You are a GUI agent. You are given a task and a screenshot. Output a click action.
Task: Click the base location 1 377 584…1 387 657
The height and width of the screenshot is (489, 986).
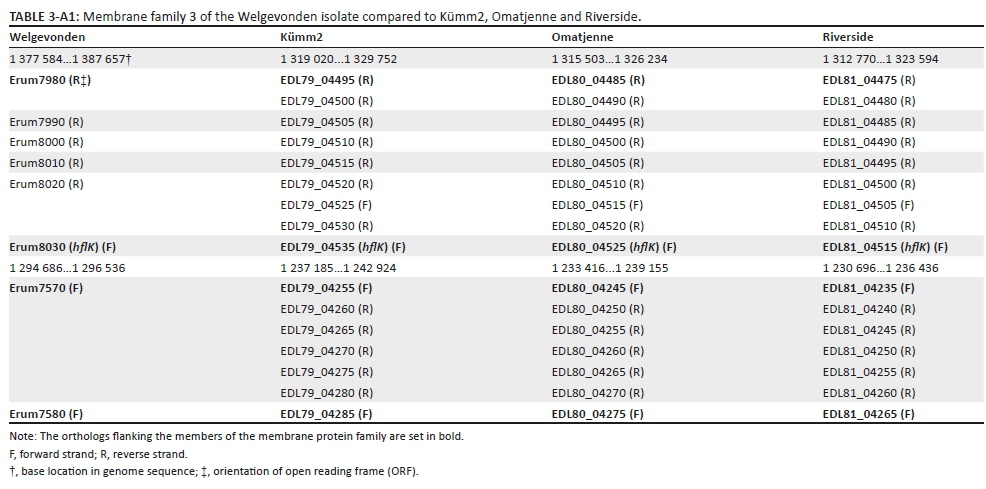click(70, 59)
